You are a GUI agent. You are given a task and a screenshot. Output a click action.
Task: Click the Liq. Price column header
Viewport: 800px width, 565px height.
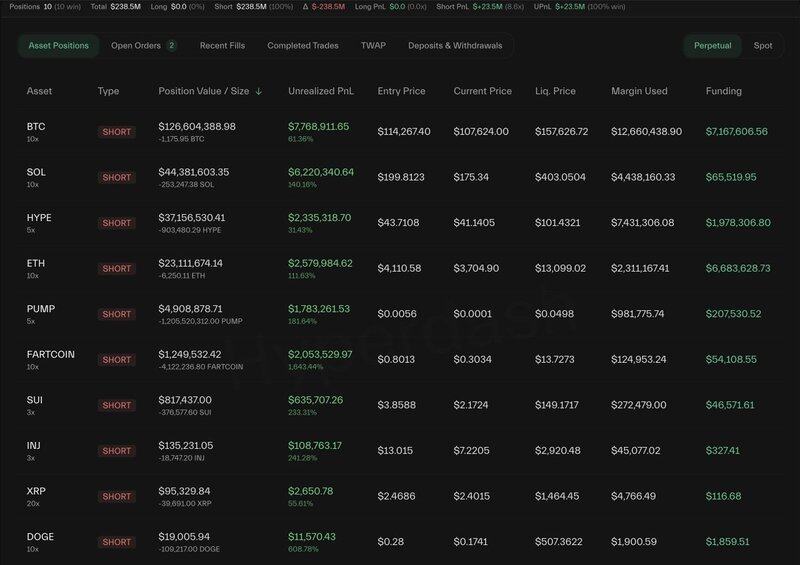tap(555, 91)
